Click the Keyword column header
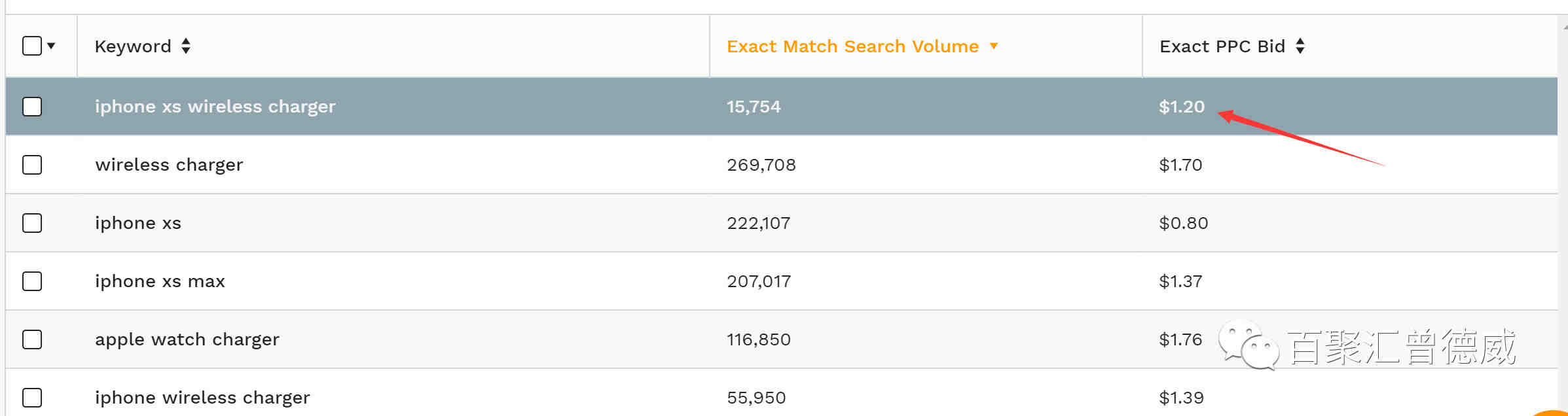1568x416 pixels. 133,46
